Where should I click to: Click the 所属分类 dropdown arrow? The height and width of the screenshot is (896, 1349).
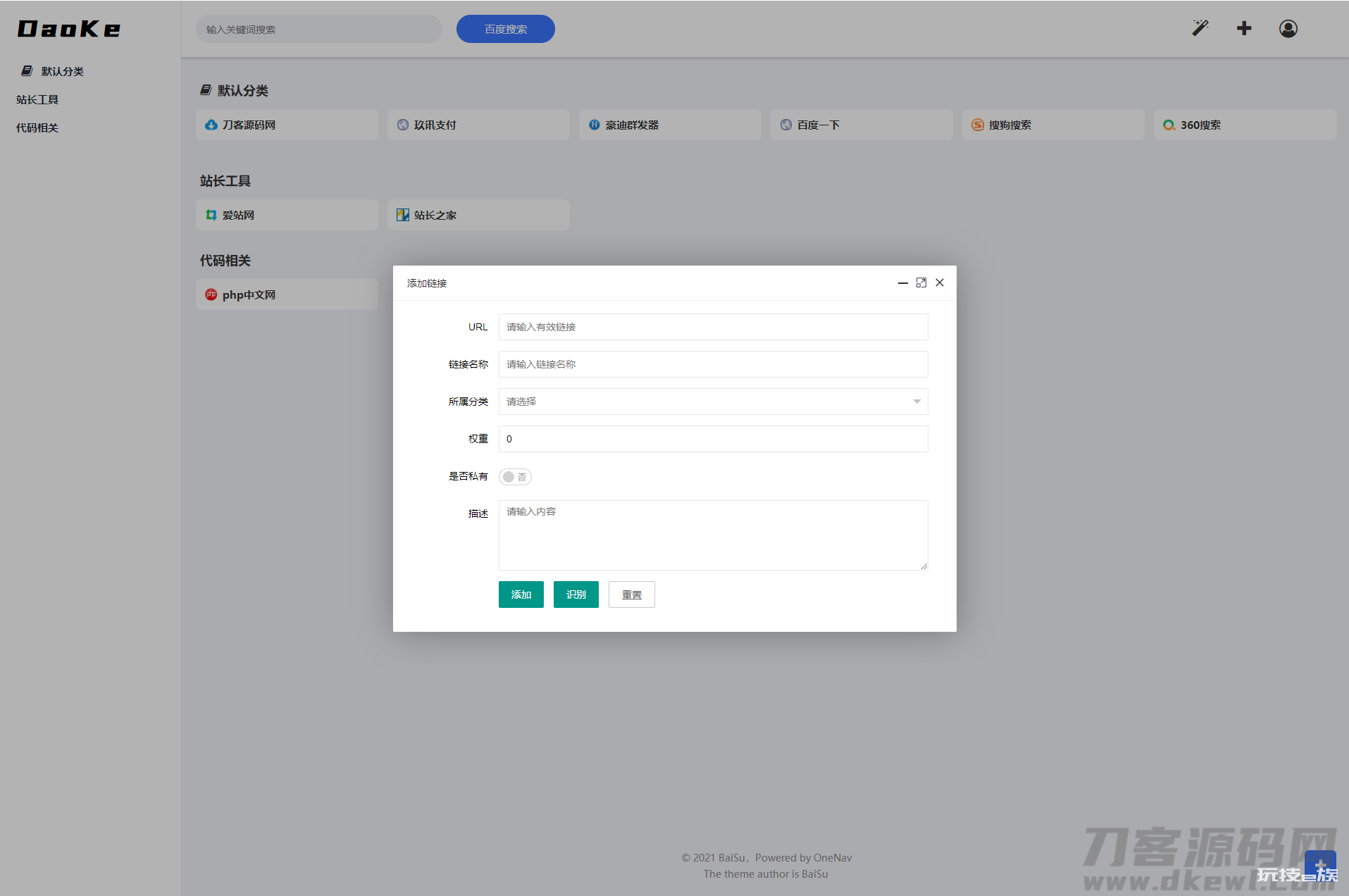coord(916,402)
